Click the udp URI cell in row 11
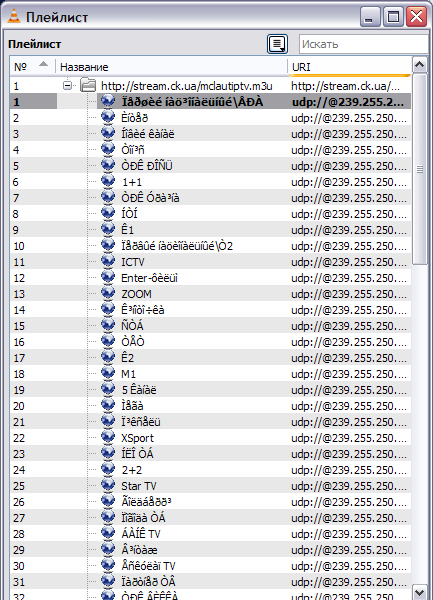 [349, 262]
